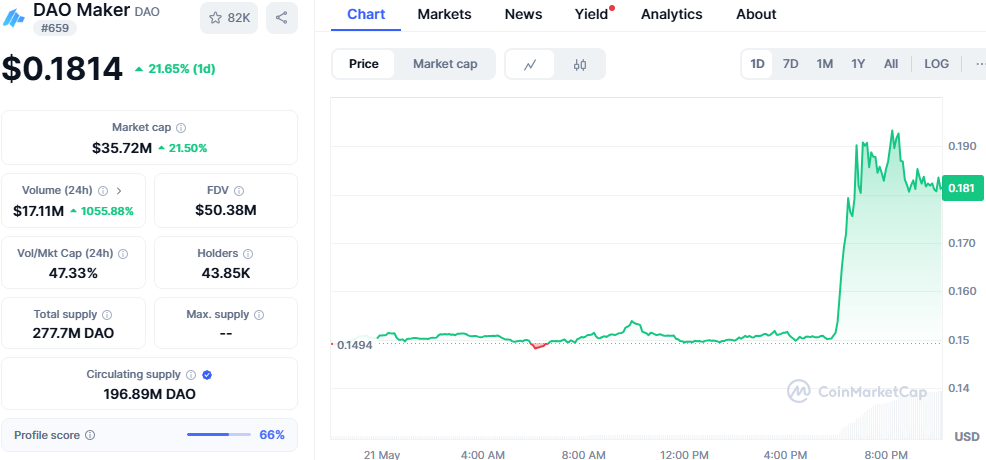Screen dimensions: 986x460
Task: Toggle the LOG scale option
Action: 936,64
